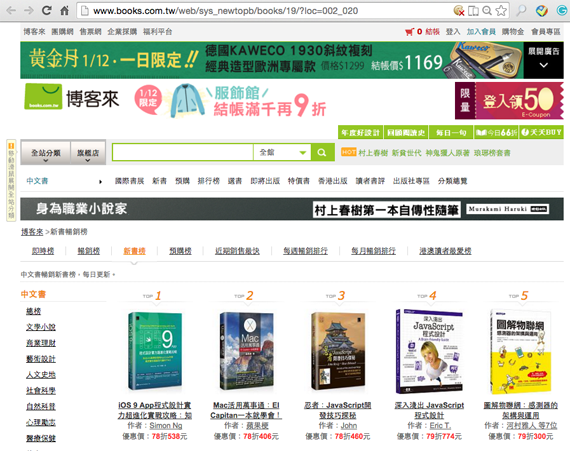The image size is (570, 451).
Task: Open the 忍者 JavaScript book cover thumbnail
Action: pyautogui.click(x=338, y=351)
